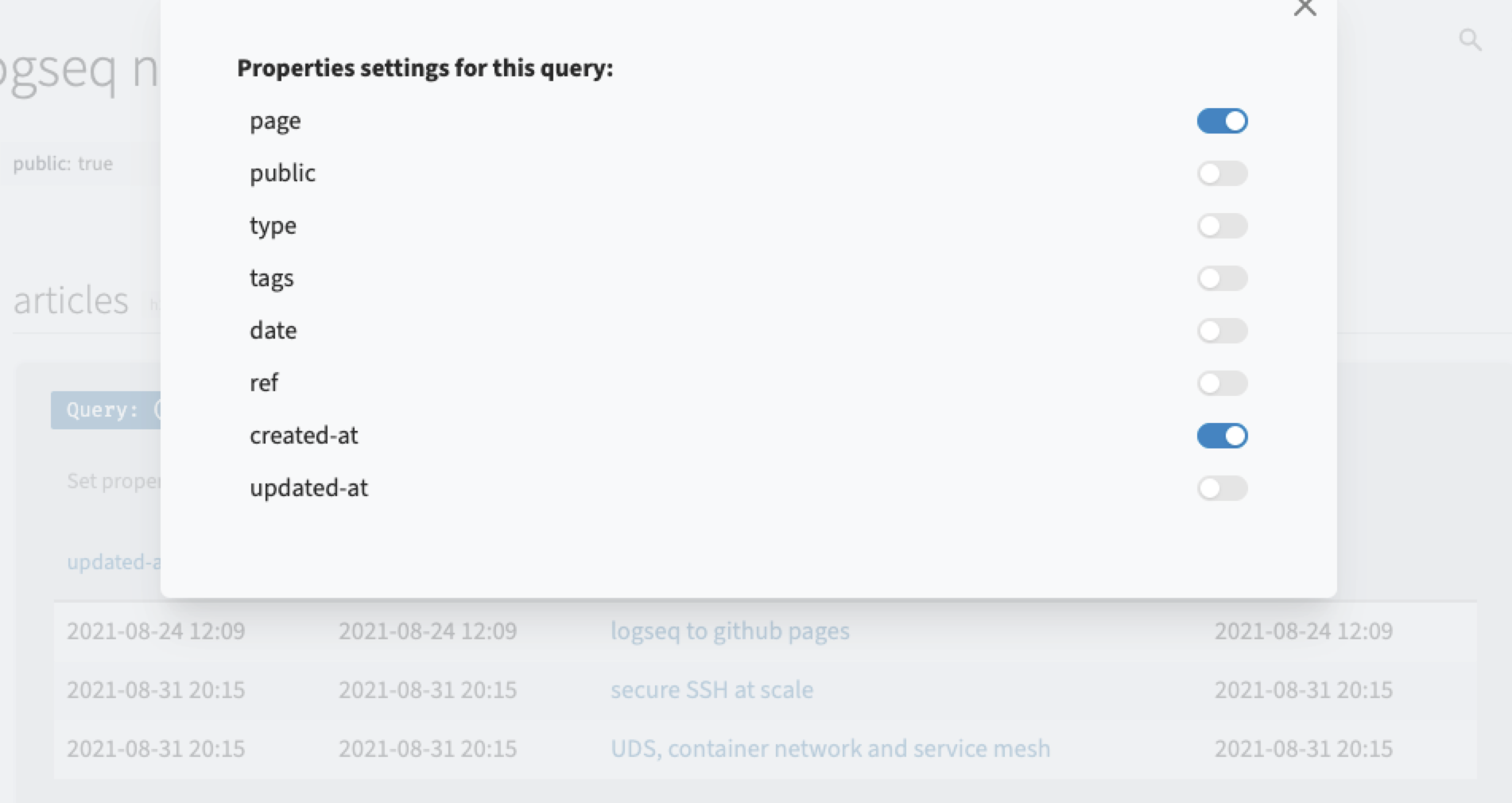
Task: Select the first table row dated 2021-08-24
Action: 156,630
